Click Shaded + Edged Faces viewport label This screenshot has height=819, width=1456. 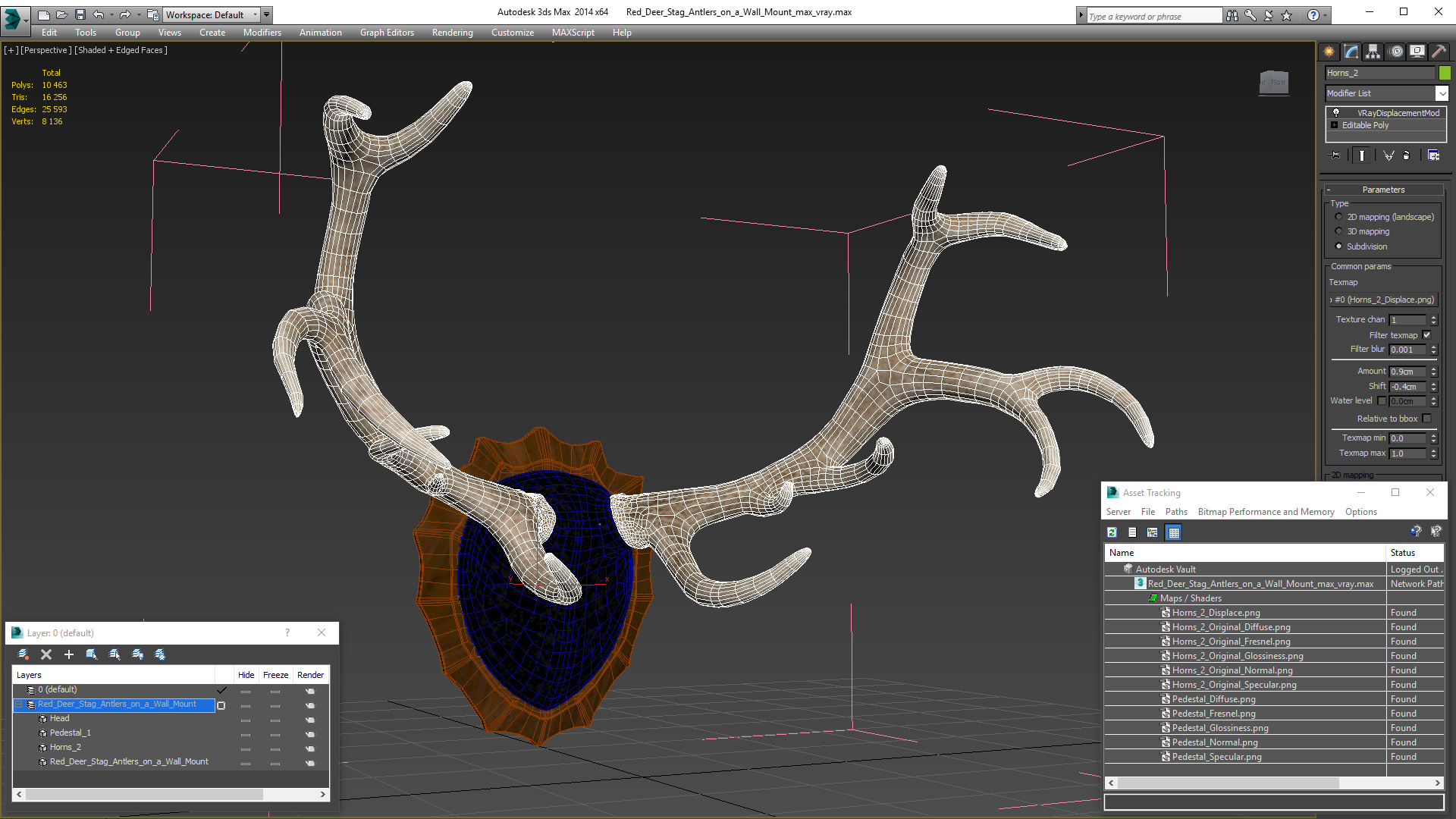121,50
